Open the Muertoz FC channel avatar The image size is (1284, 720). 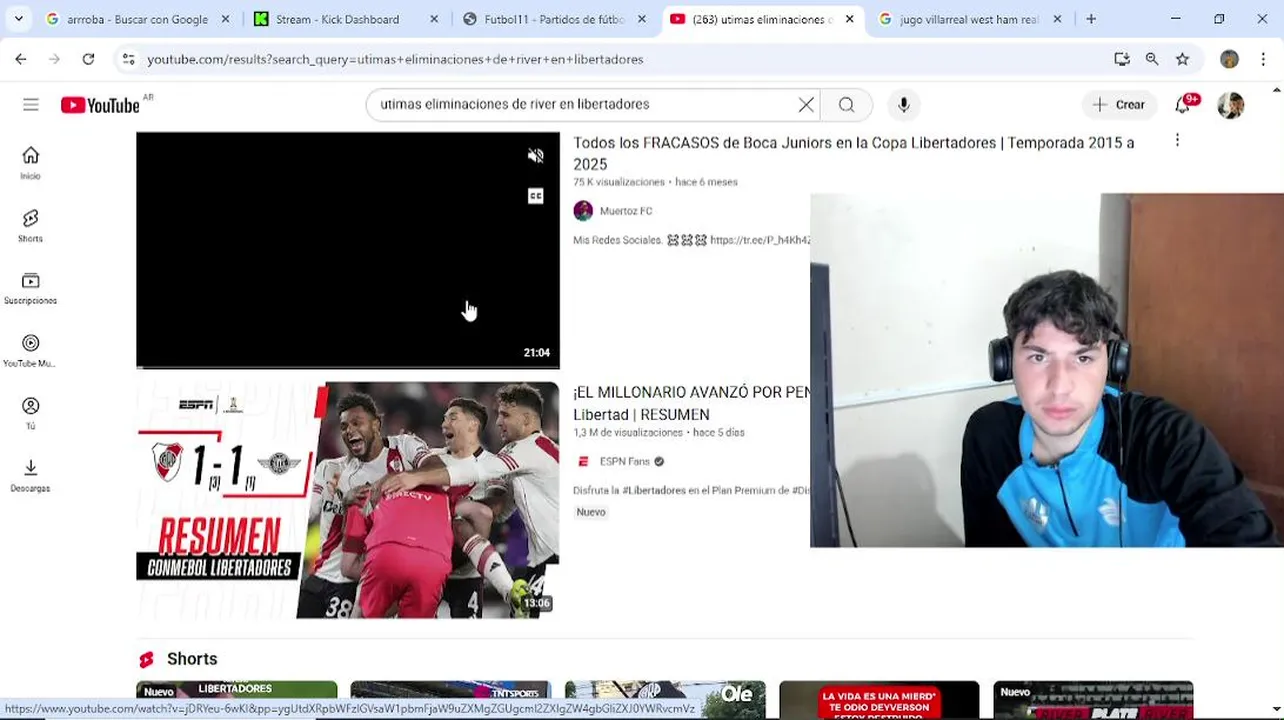(x=583, y=211)
